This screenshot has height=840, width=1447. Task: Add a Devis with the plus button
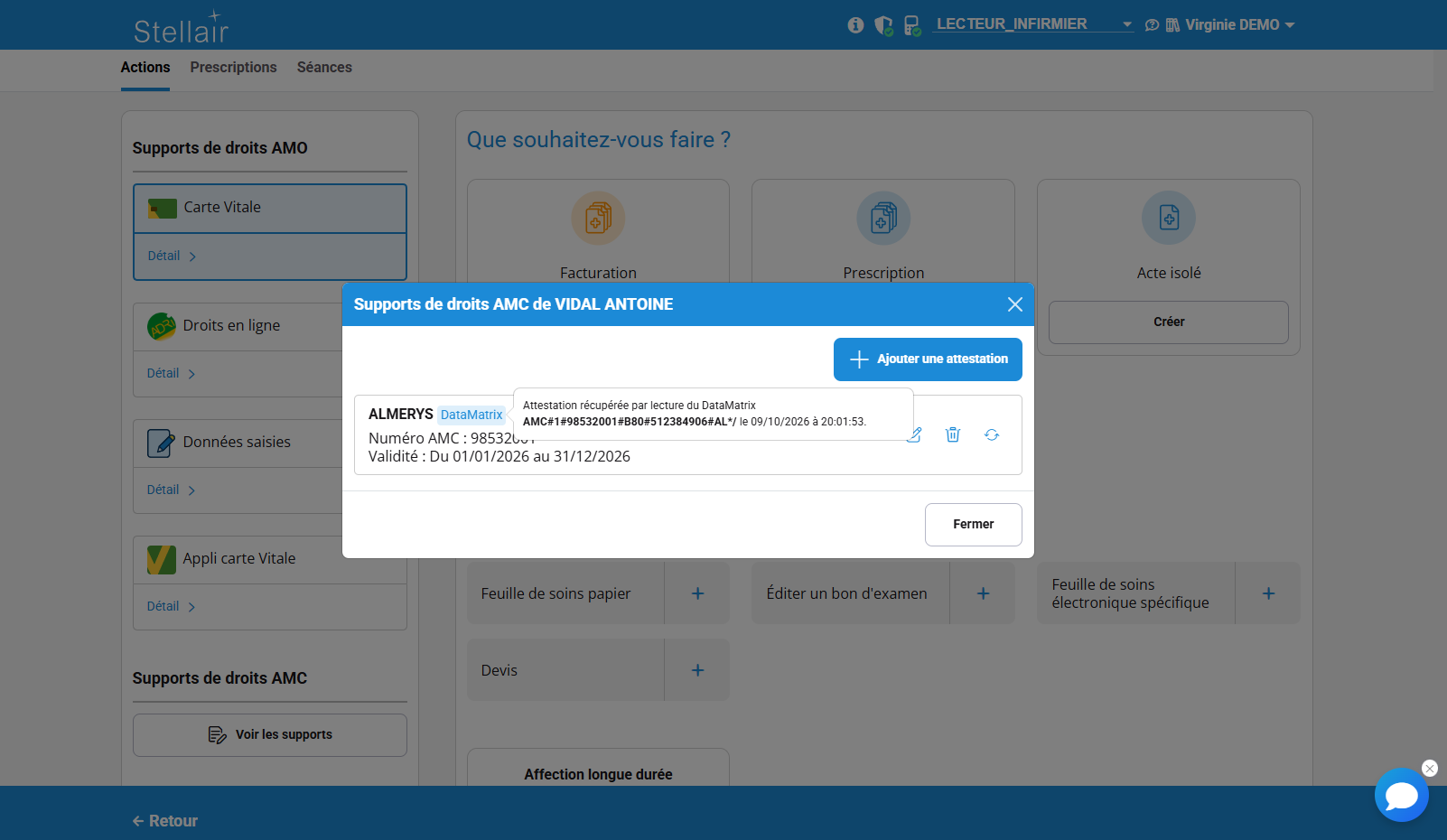point(697,670)
